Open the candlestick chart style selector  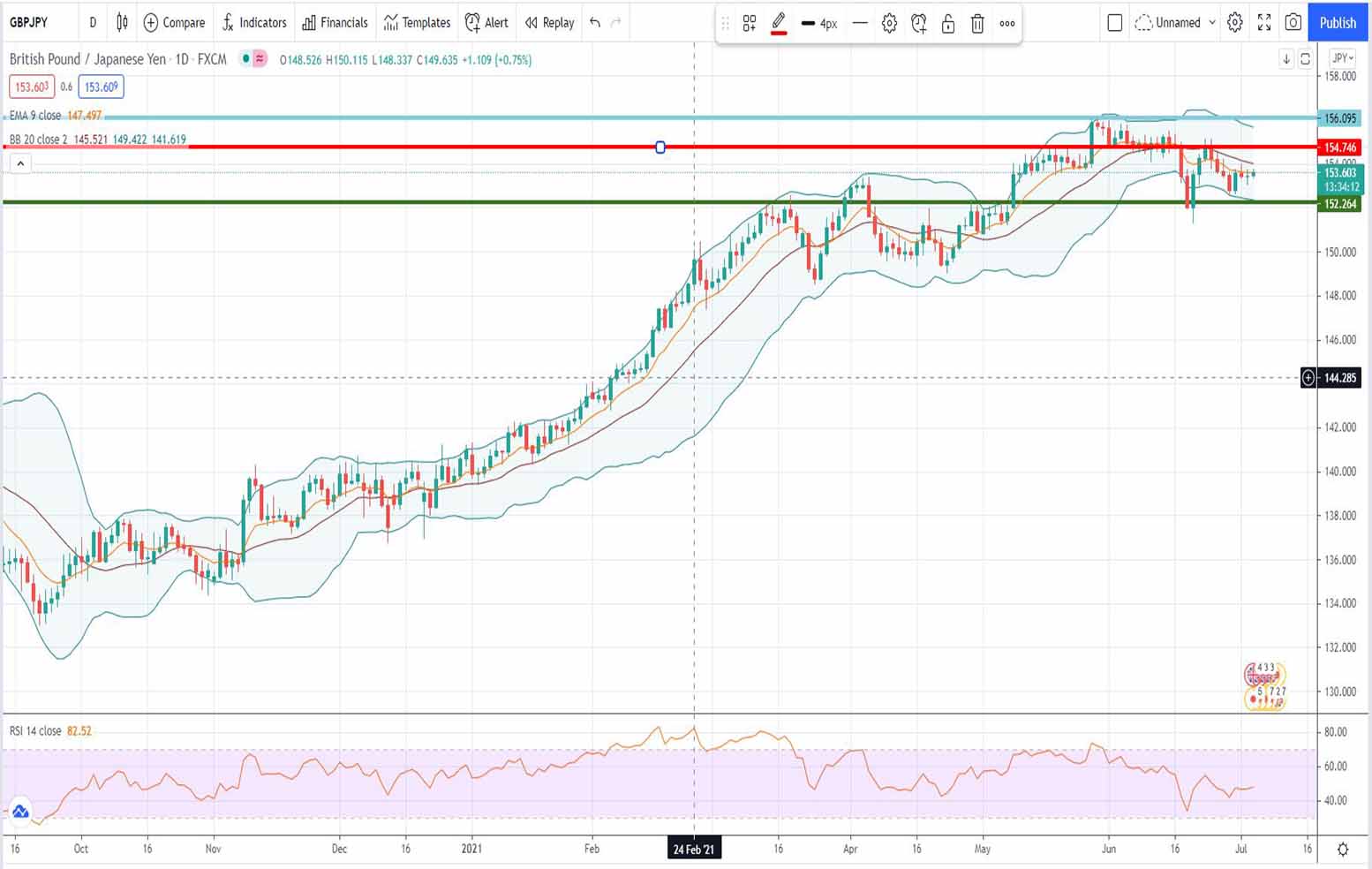(x=122, y=22)
